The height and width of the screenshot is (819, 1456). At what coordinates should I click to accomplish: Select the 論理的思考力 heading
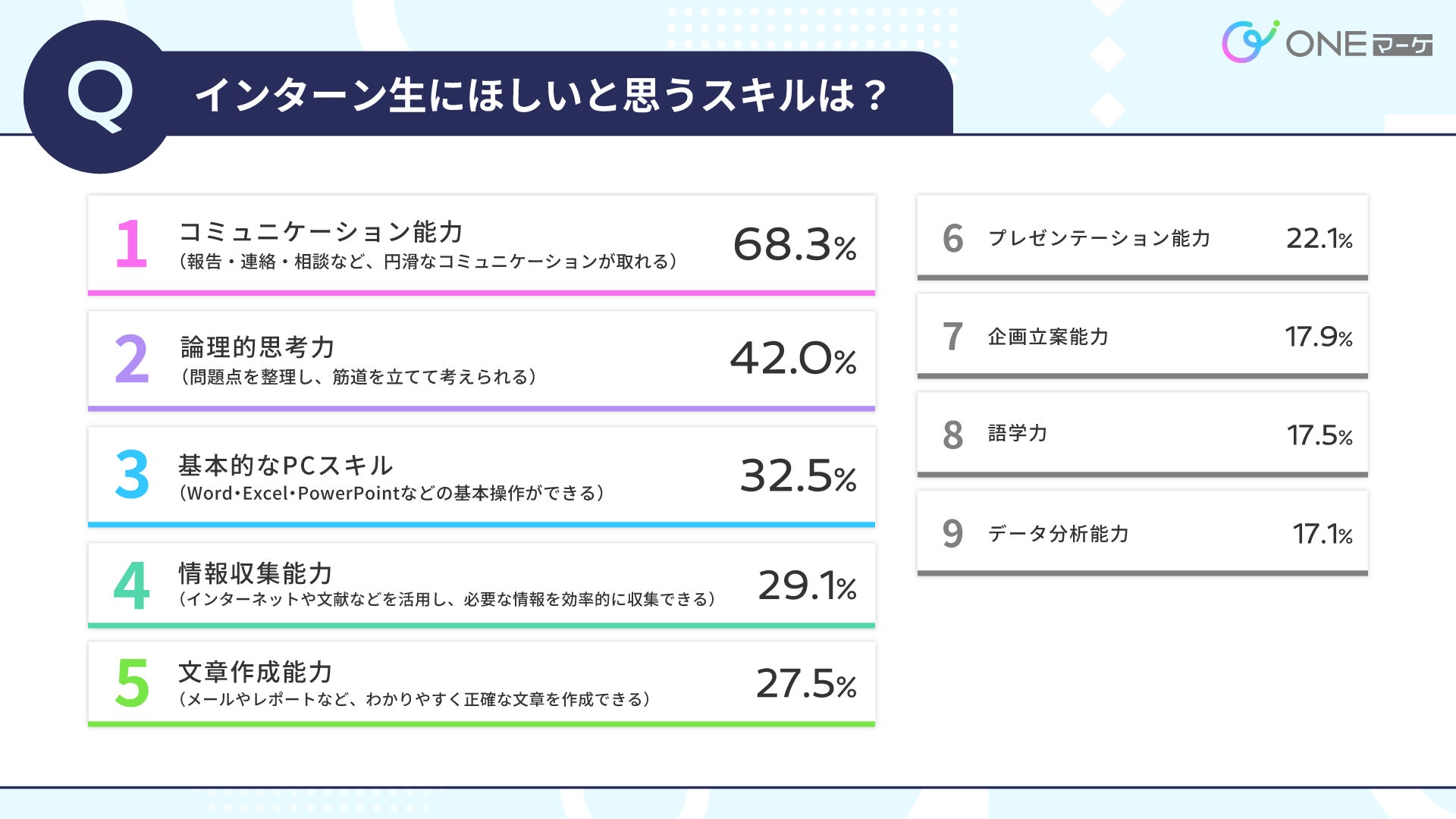click(258, 347)
